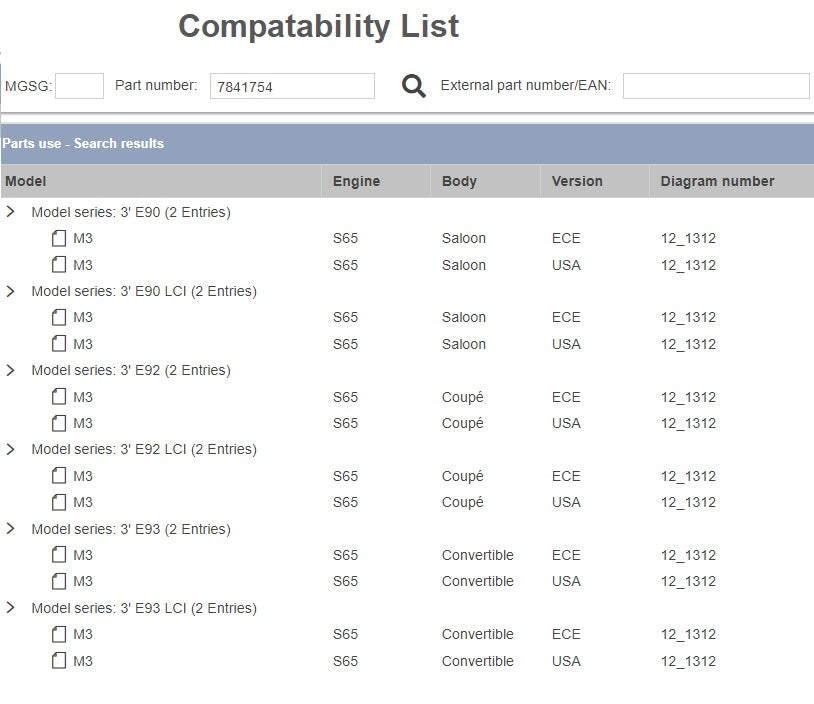Click document icon for E93 LCI M3 ECE
The height and width of the screenshot is (704, 814).
59,634
